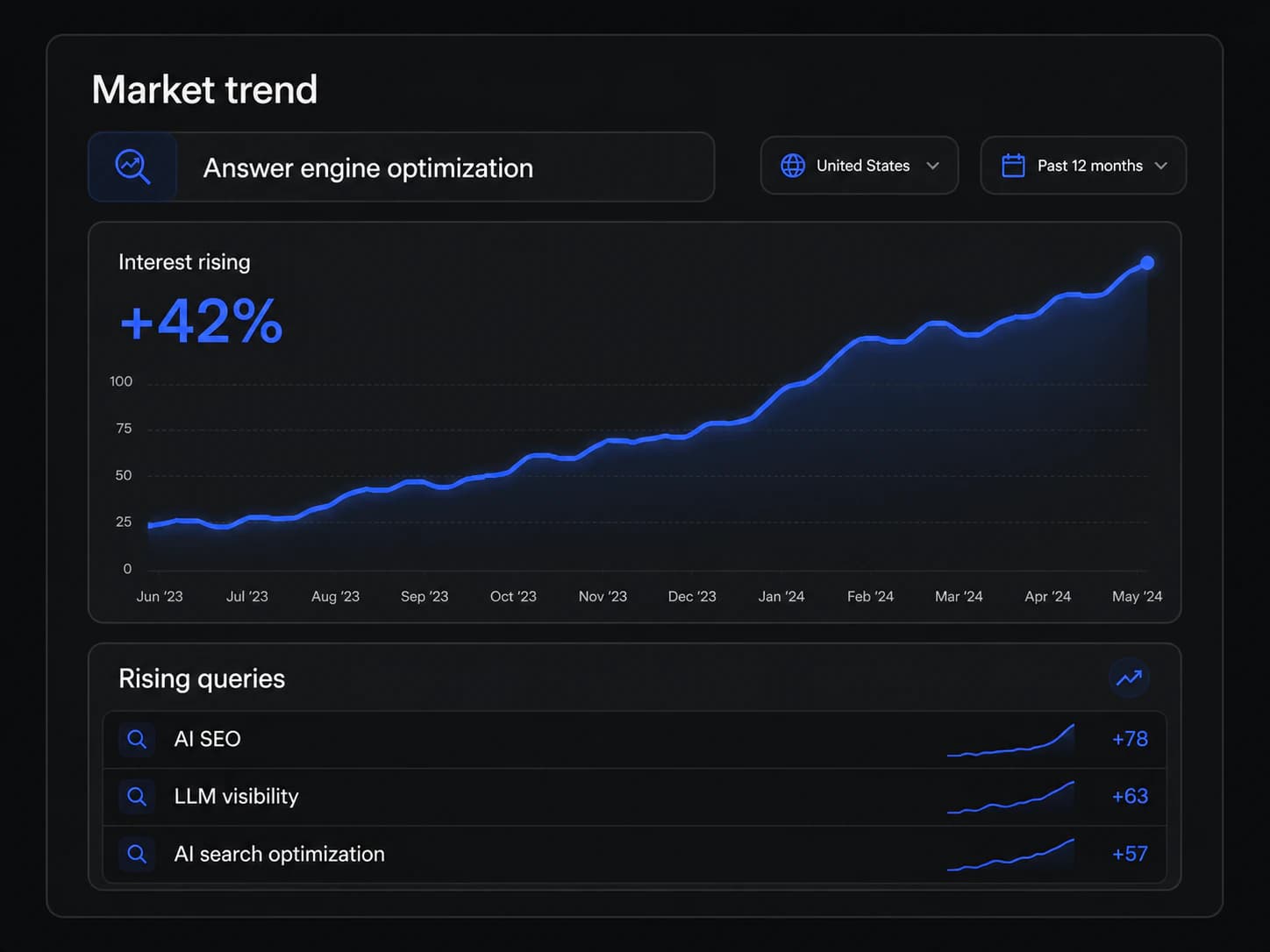Click the trending arrow icon in Rising queries
This screenshot has height=952, width=1270.
[1129, 678]
